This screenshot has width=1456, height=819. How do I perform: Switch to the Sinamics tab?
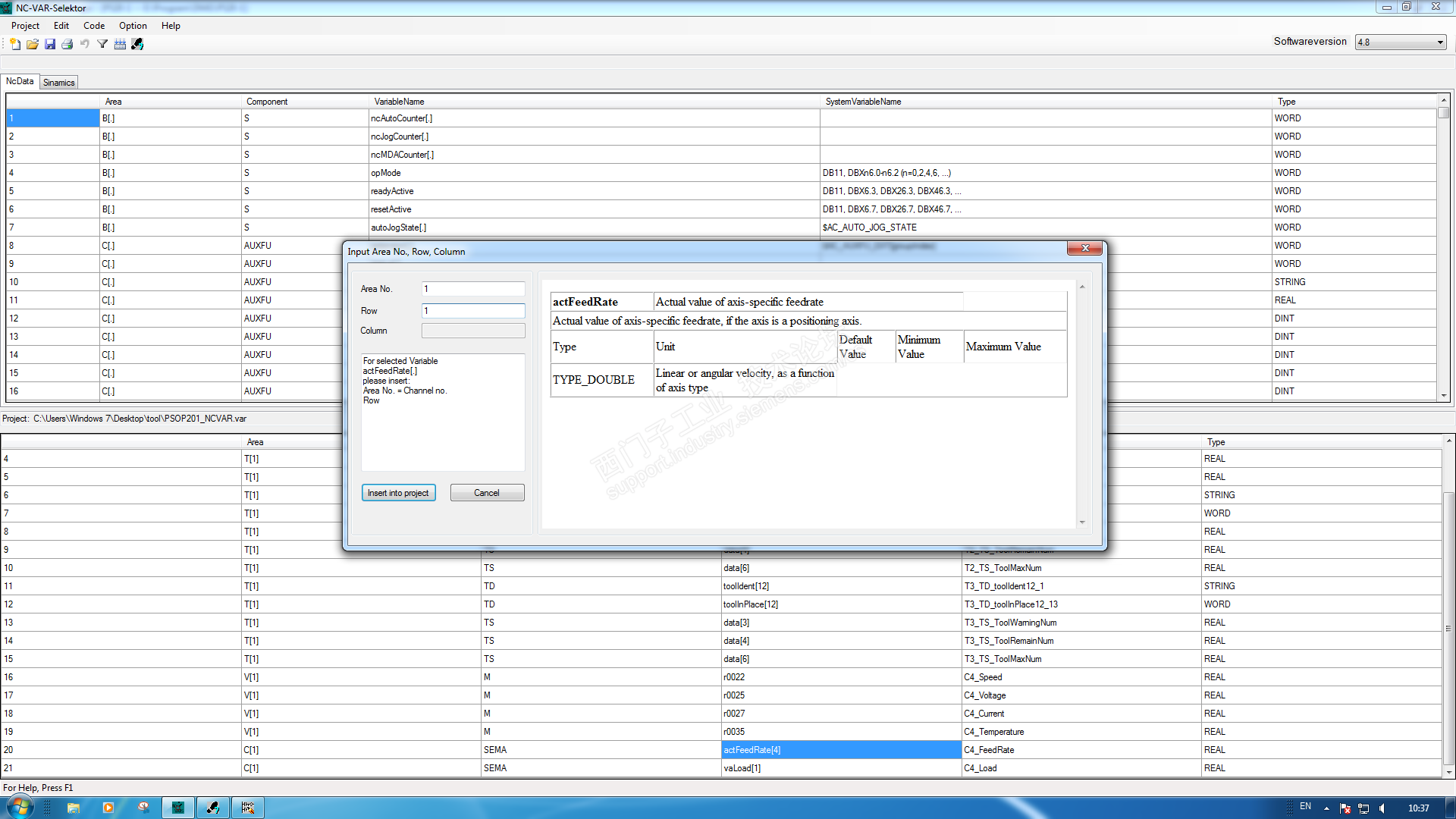click(x=59, y=83)
